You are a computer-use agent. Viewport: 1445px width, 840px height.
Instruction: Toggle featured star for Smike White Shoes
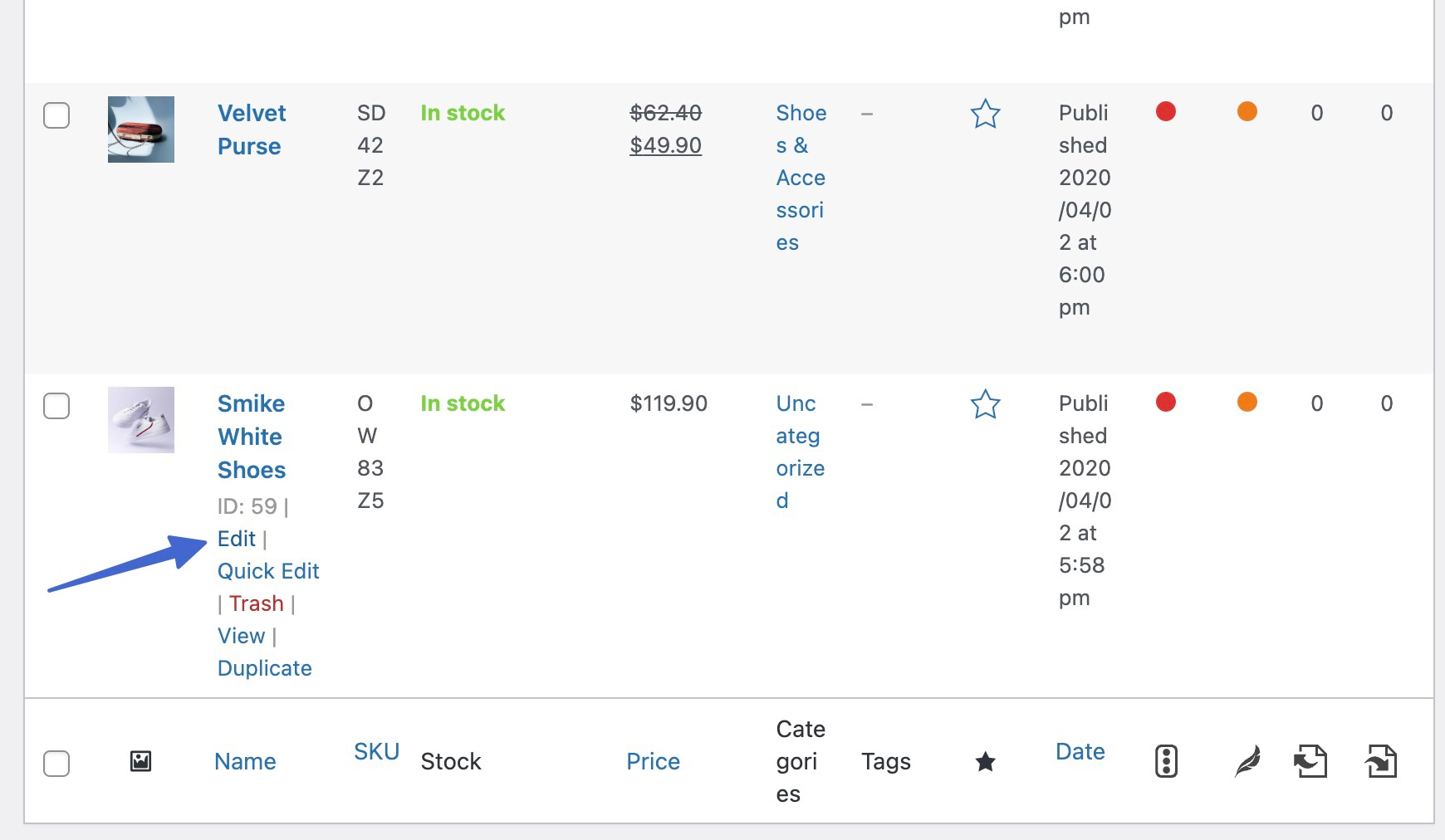tap(985, 404)
